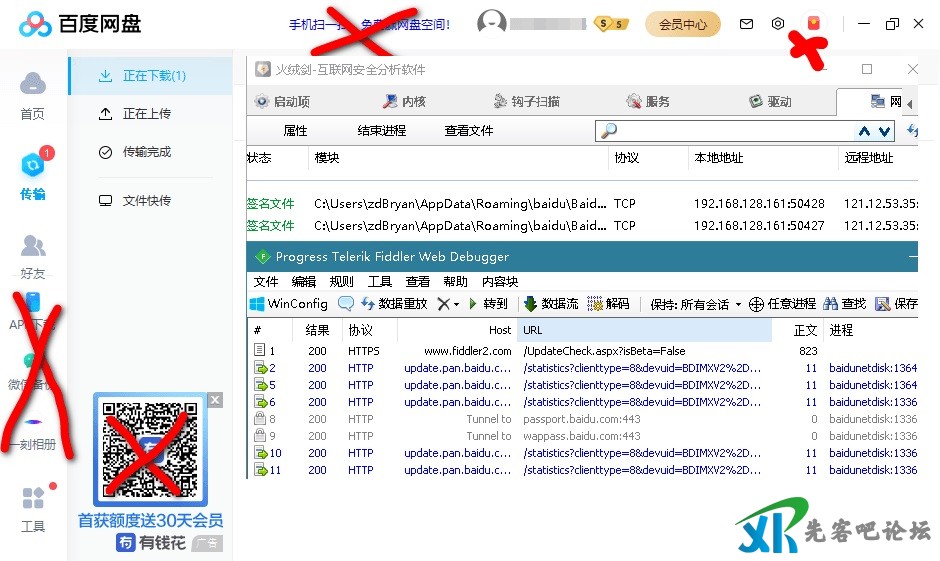This screenshot has height=561, width=940.
Task: Open the 好友 friends section
Action: coord(33,255)
